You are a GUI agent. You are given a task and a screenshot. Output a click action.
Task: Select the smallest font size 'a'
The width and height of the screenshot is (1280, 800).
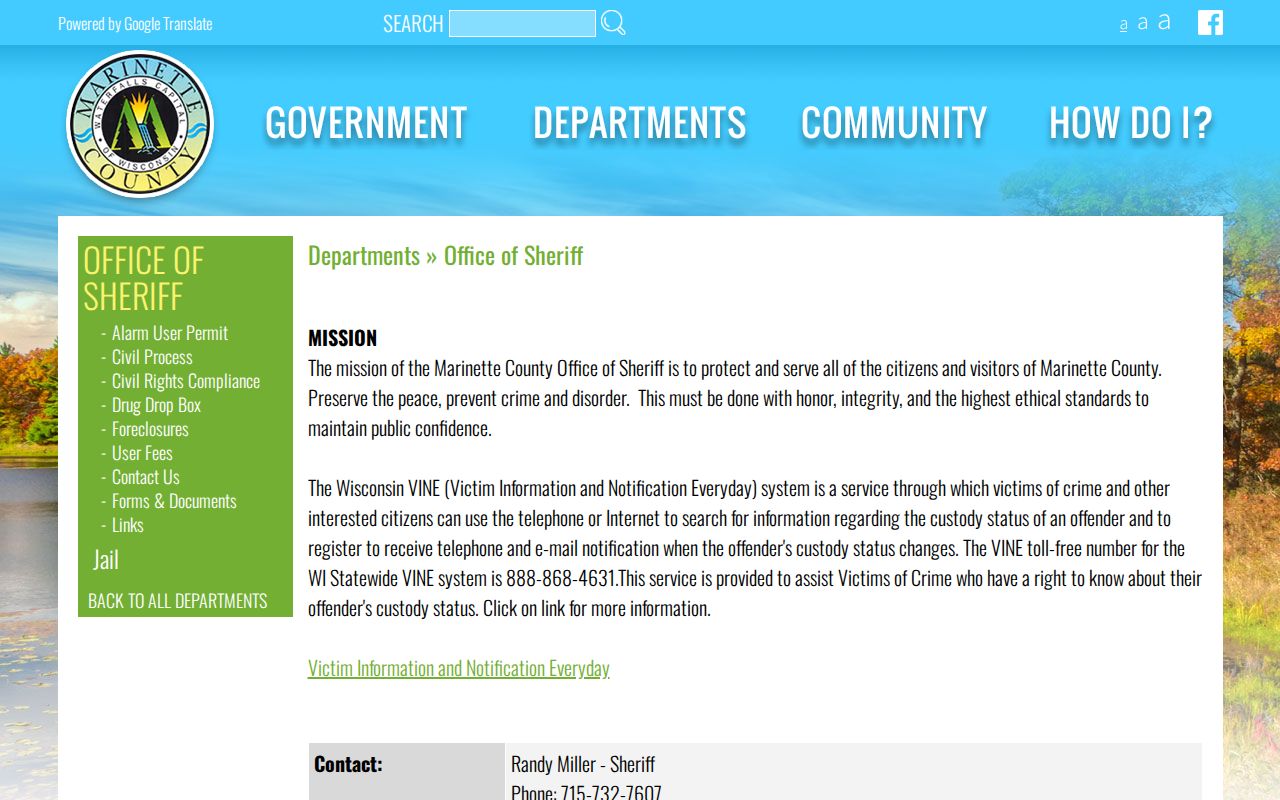pos(1123,25)
